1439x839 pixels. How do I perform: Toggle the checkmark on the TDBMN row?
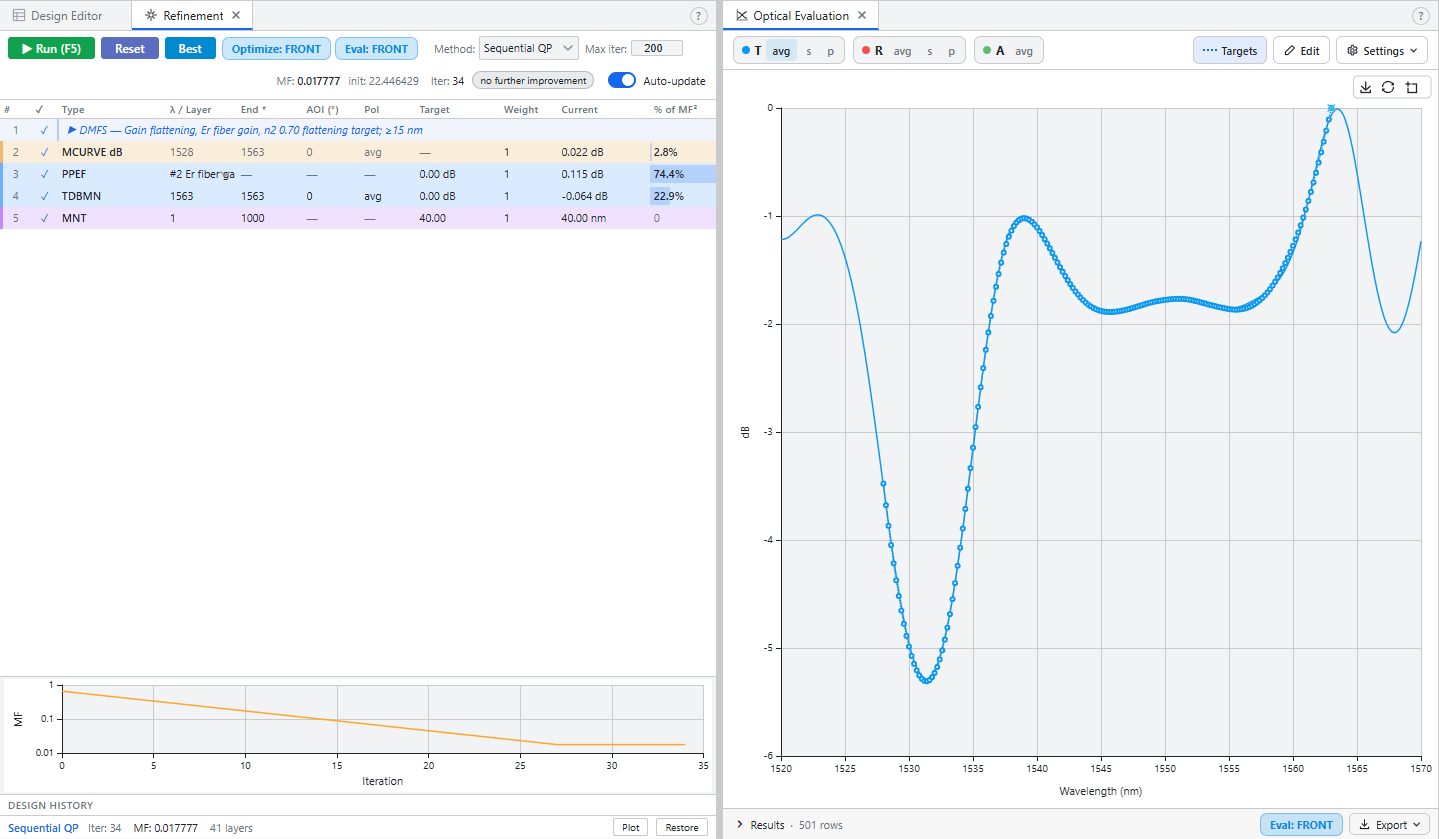click(43, 196)
